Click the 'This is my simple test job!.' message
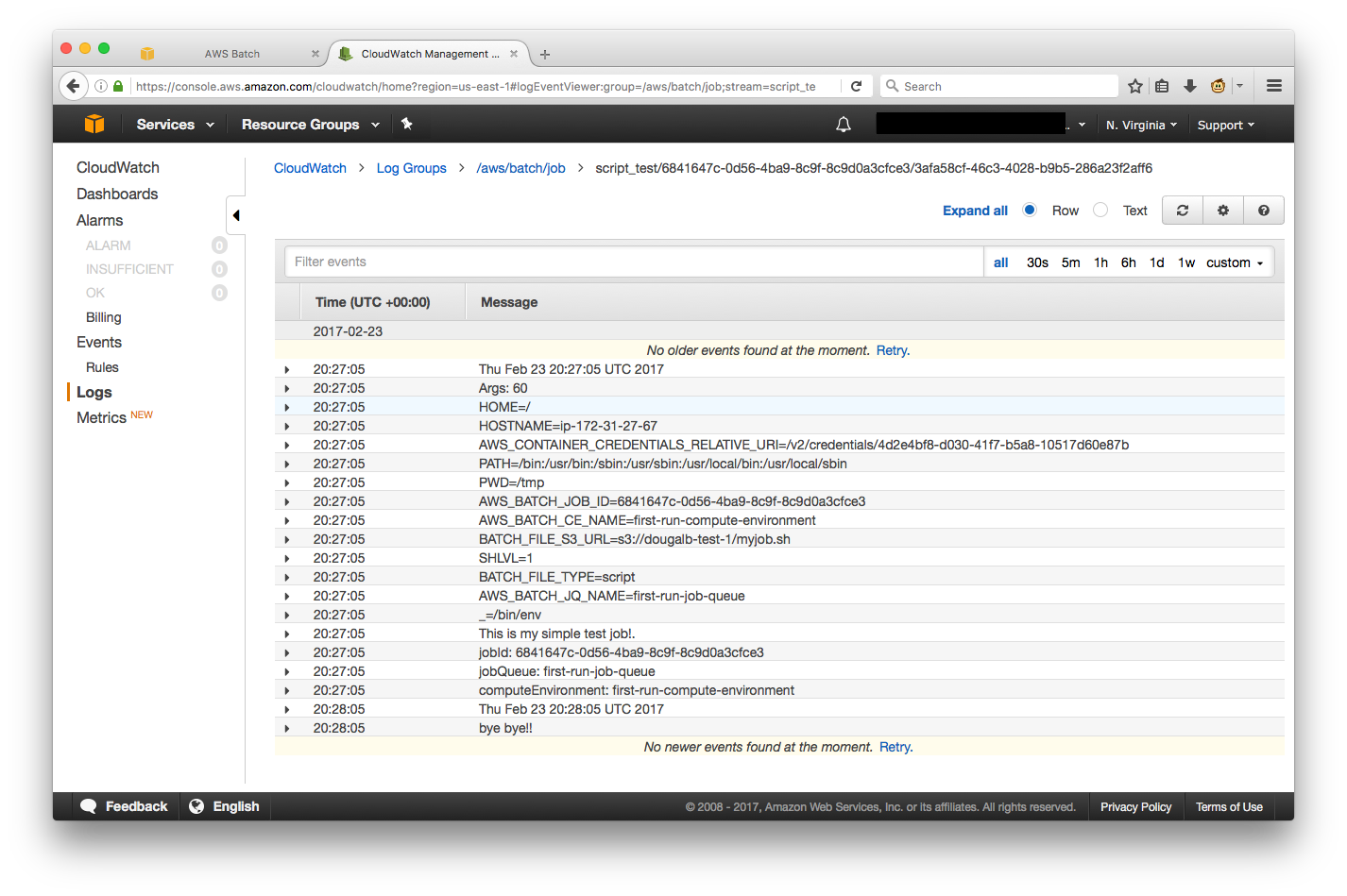Viewport: 1347px width, 896px height. click(557, 634)
